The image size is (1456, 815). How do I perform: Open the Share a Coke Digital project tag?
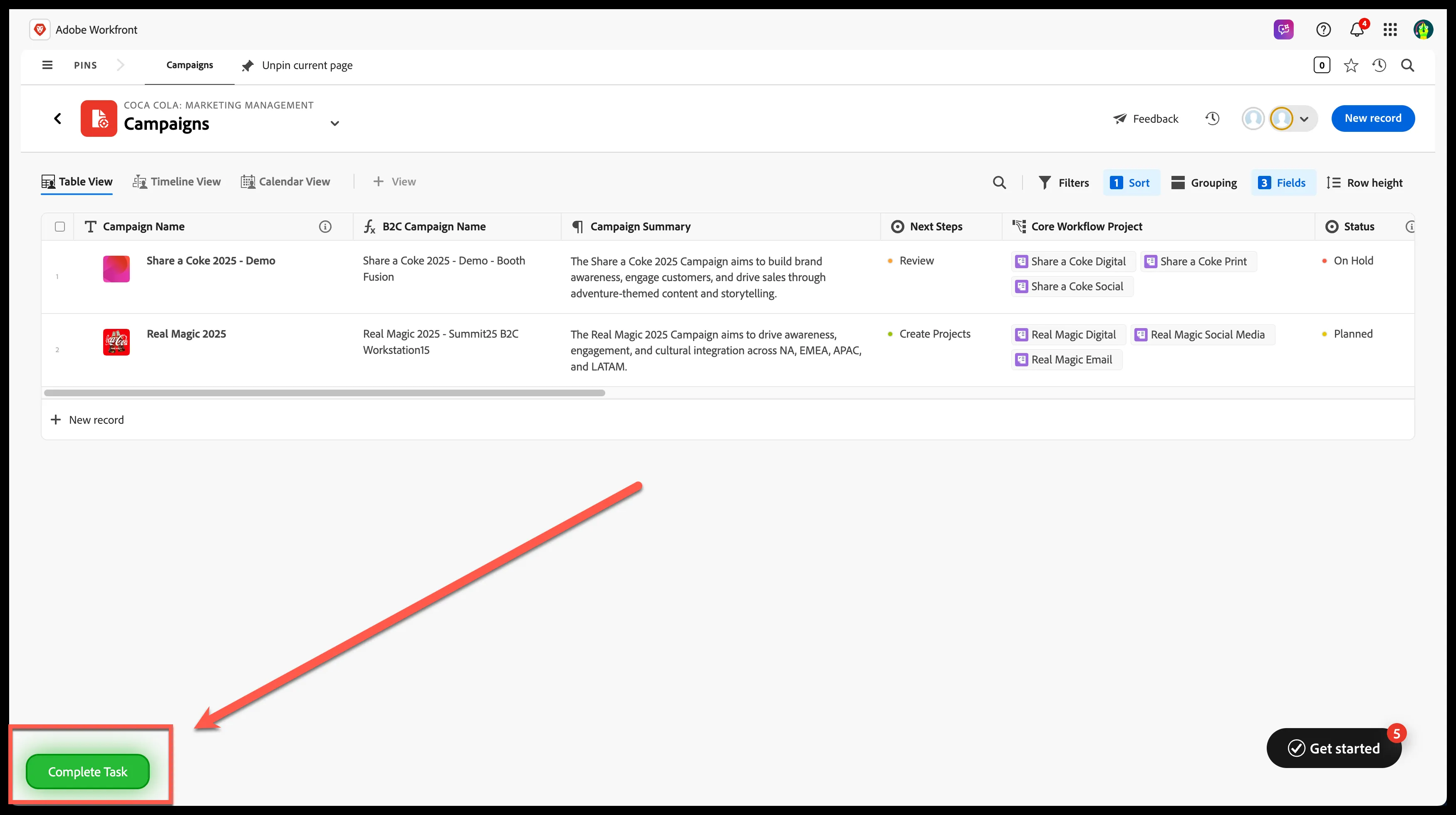[1073, 262]
